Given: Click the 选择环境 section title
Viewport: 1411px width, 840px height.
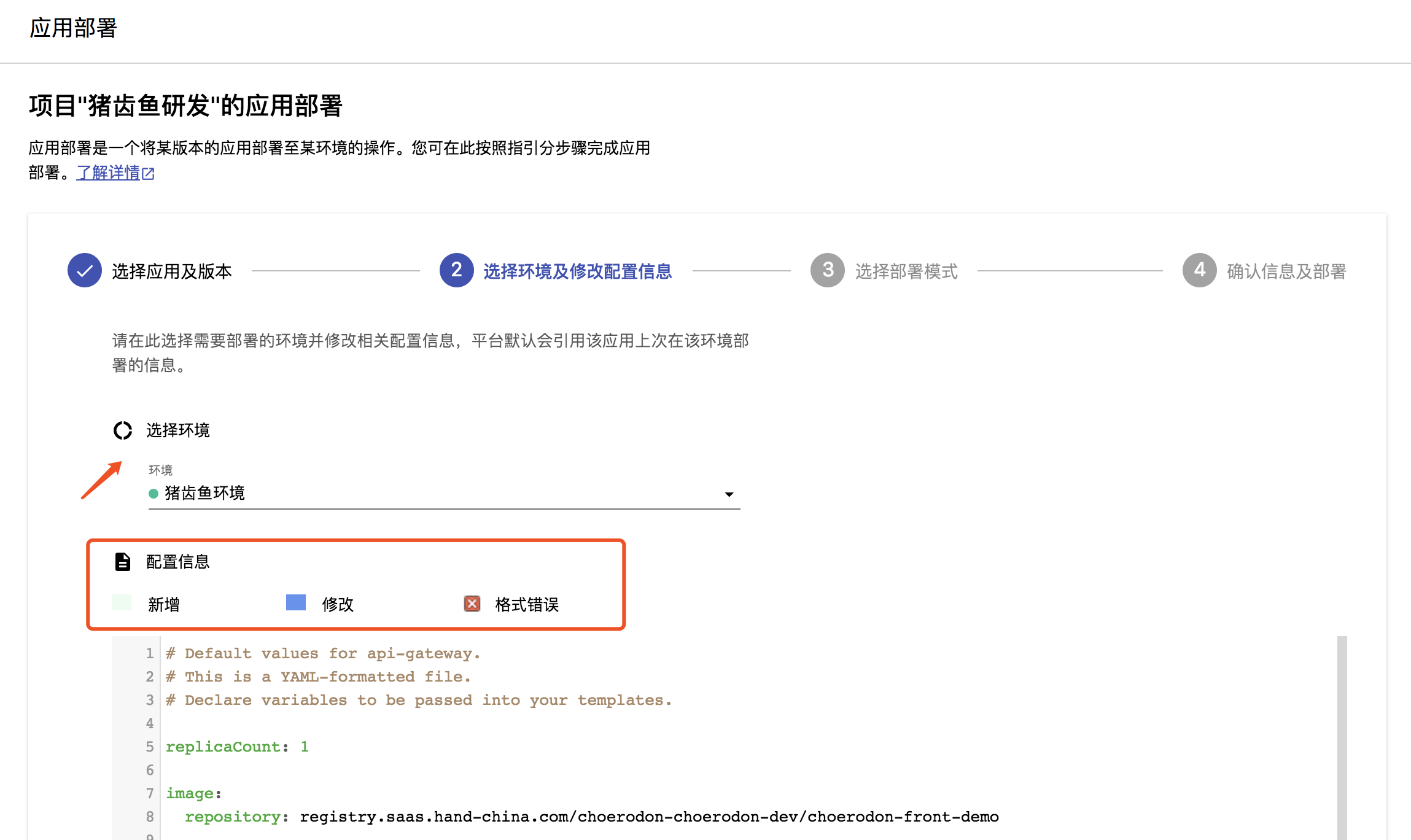Looking at the screenshot, I should tap(178, 430).
